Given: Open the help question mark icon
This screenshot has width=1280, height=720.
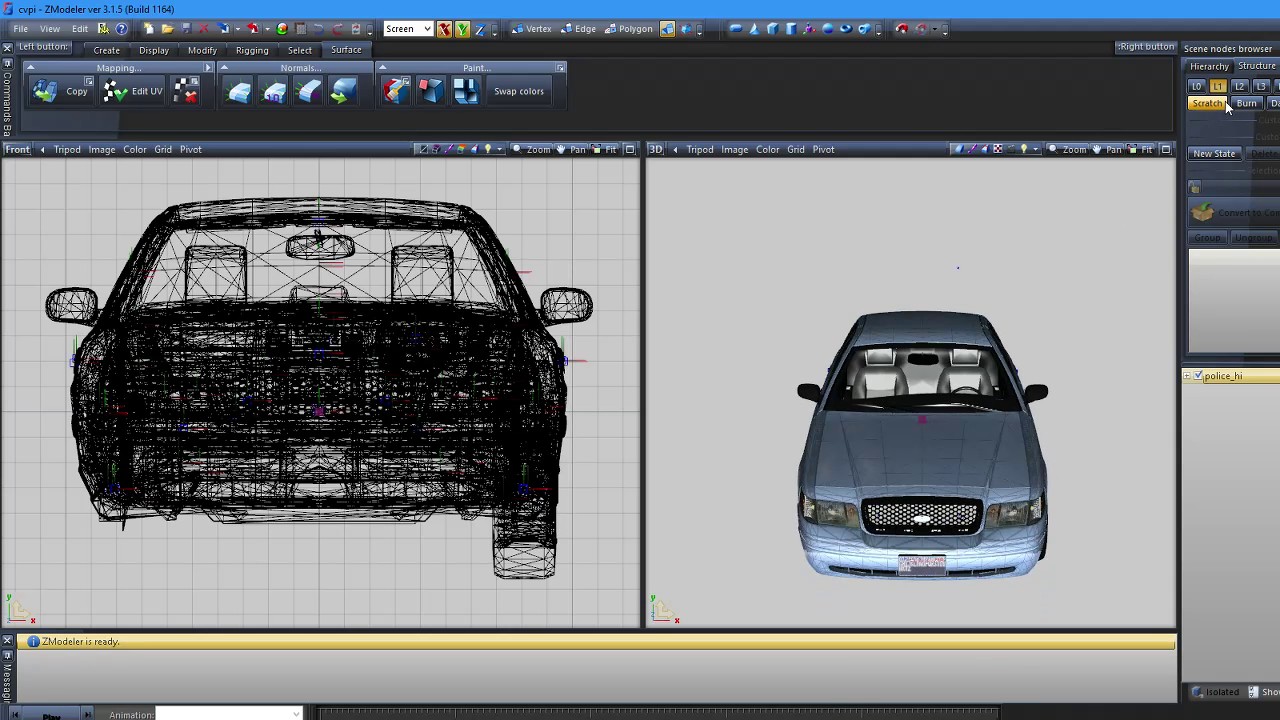Looking at the screenshot, I should coord(121,29).
